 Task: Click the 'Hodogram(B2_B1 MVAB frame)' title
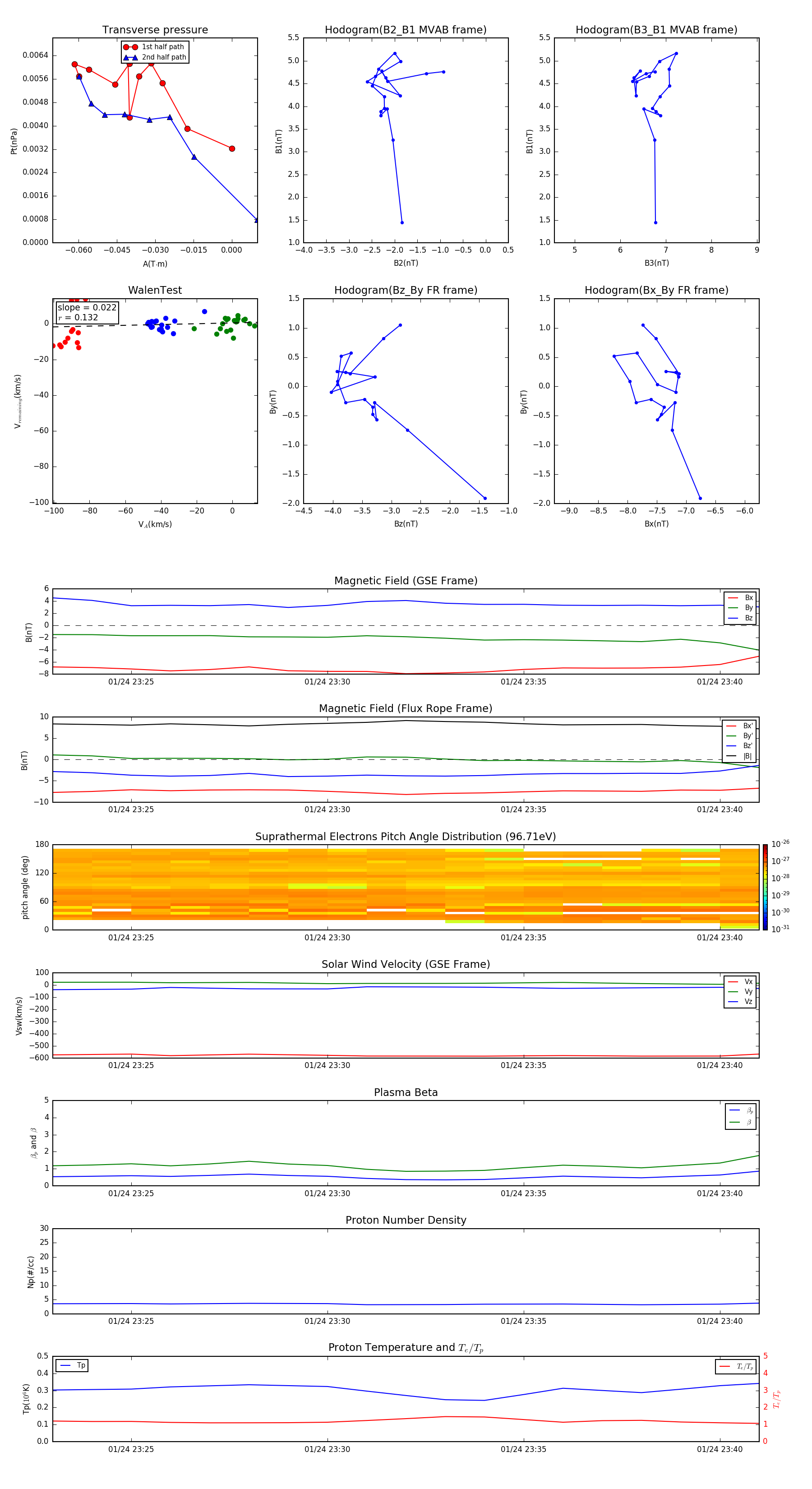pyautogui.click(x=406, y=30)
